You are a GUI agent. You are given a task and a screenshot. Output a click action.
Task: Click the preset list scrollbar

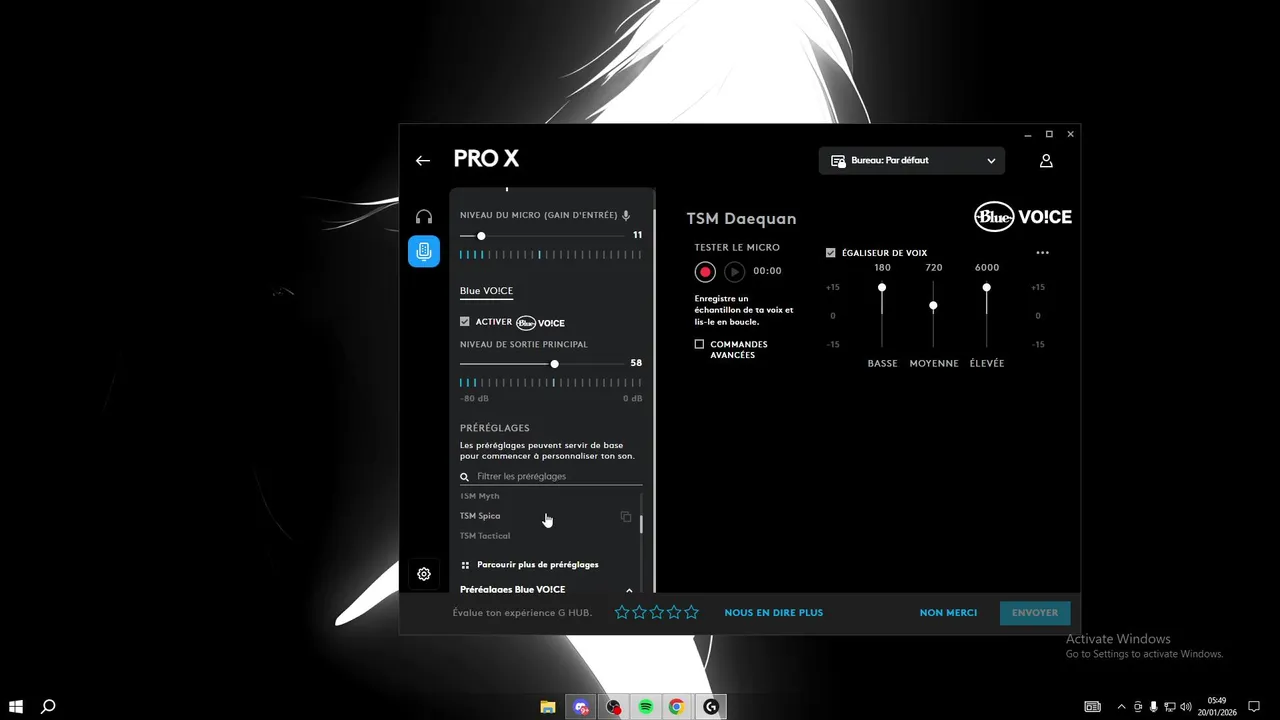641,524
